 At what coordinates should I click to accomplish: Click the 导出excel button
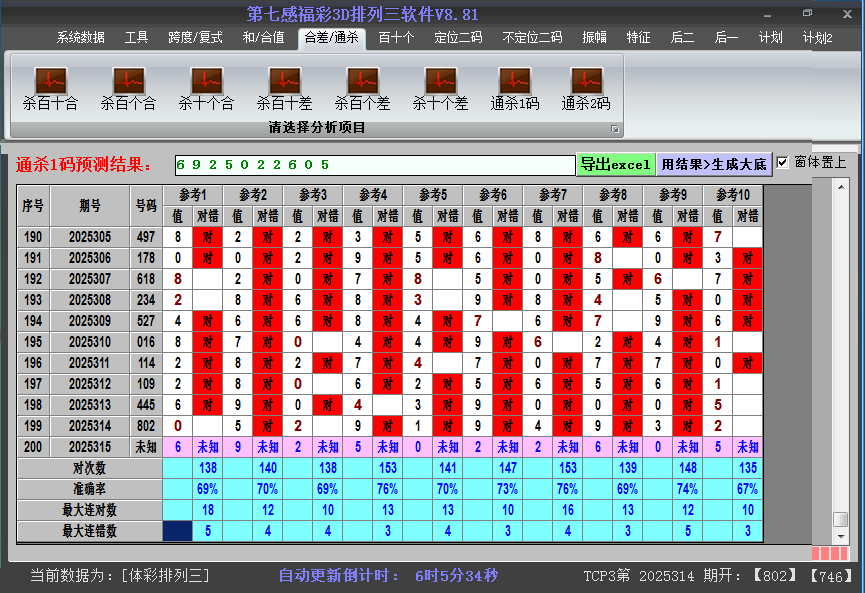coord(616,162)
